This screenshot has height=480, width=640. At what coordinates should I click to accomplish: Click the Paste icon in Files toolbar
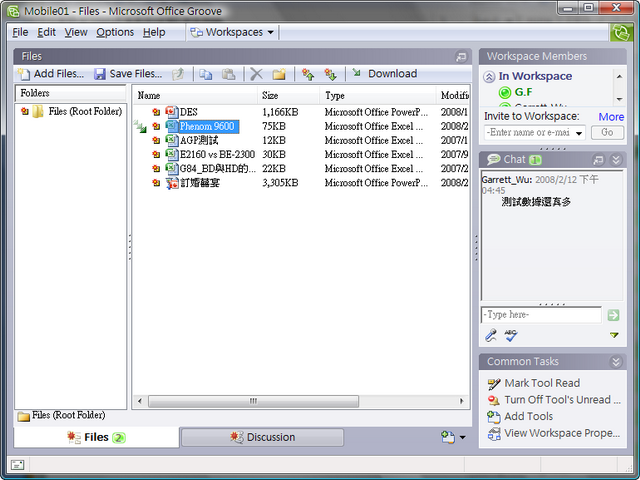[x=228, y=74]
